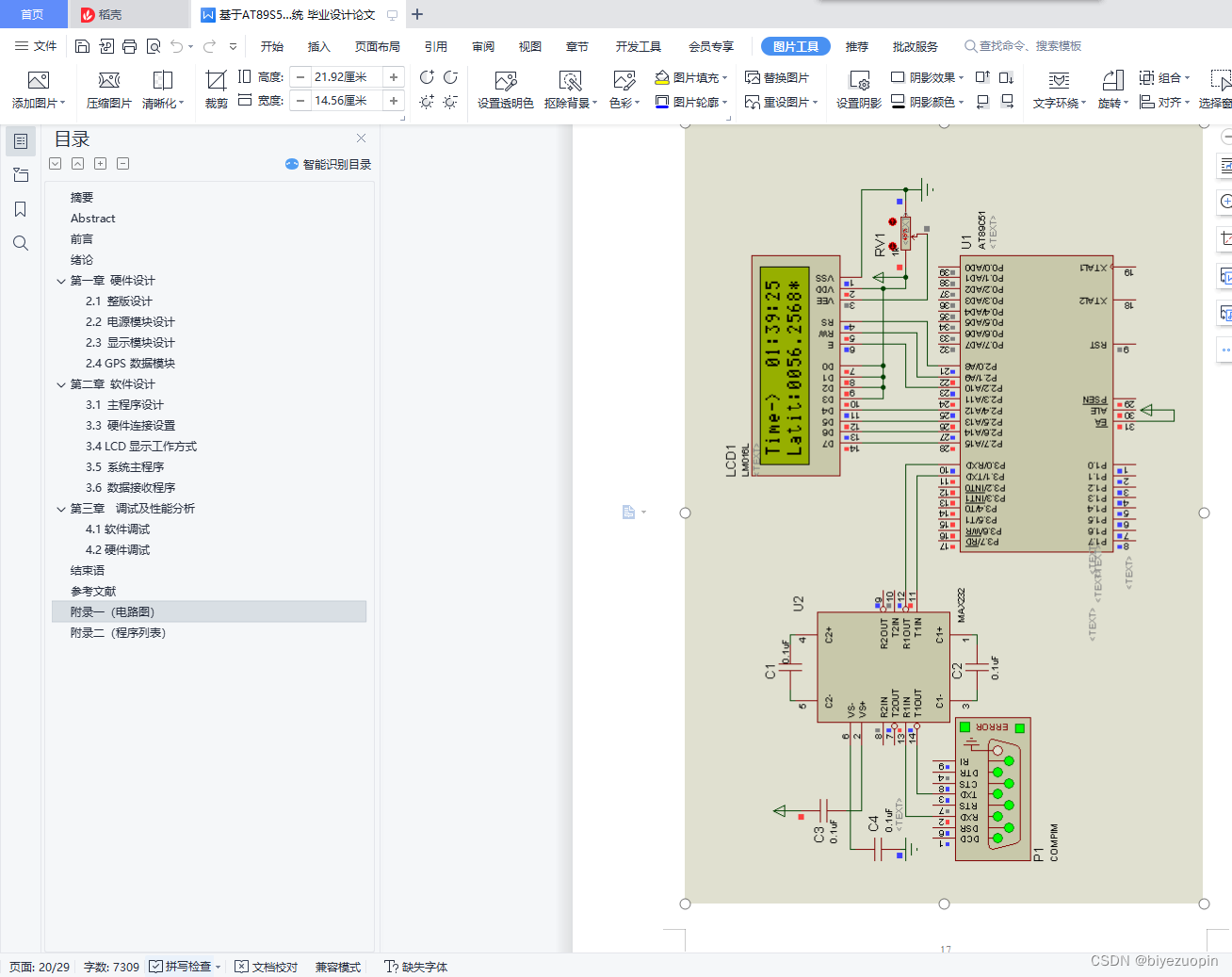
Task: Click the increase brightness icon
Action: [x=427, y=101]
